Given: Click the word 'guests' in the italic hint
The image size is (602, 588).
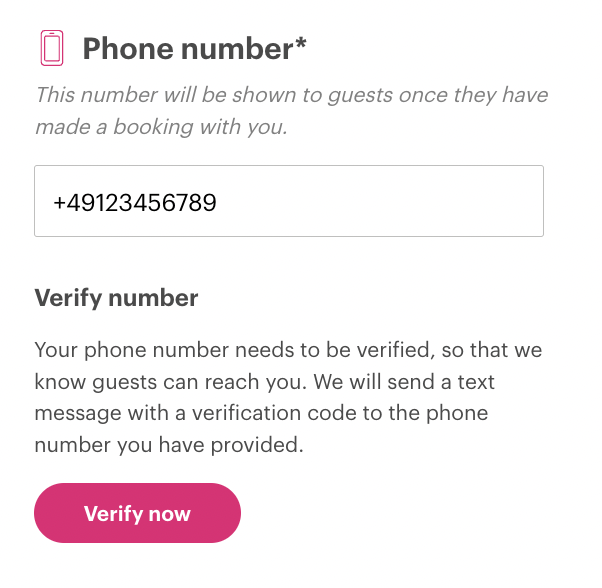Looking at the screenshot, I should [360, 96].
